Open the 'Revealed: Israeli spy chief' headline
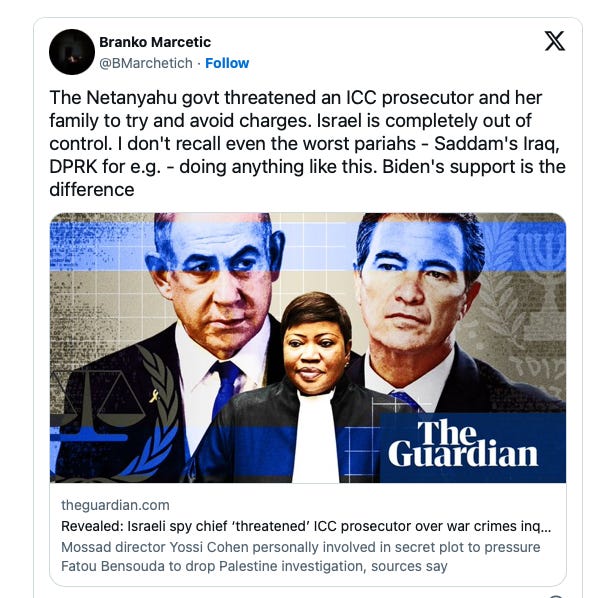The height and width of the screenshot is (598, 611). click(x=306, y=526)
